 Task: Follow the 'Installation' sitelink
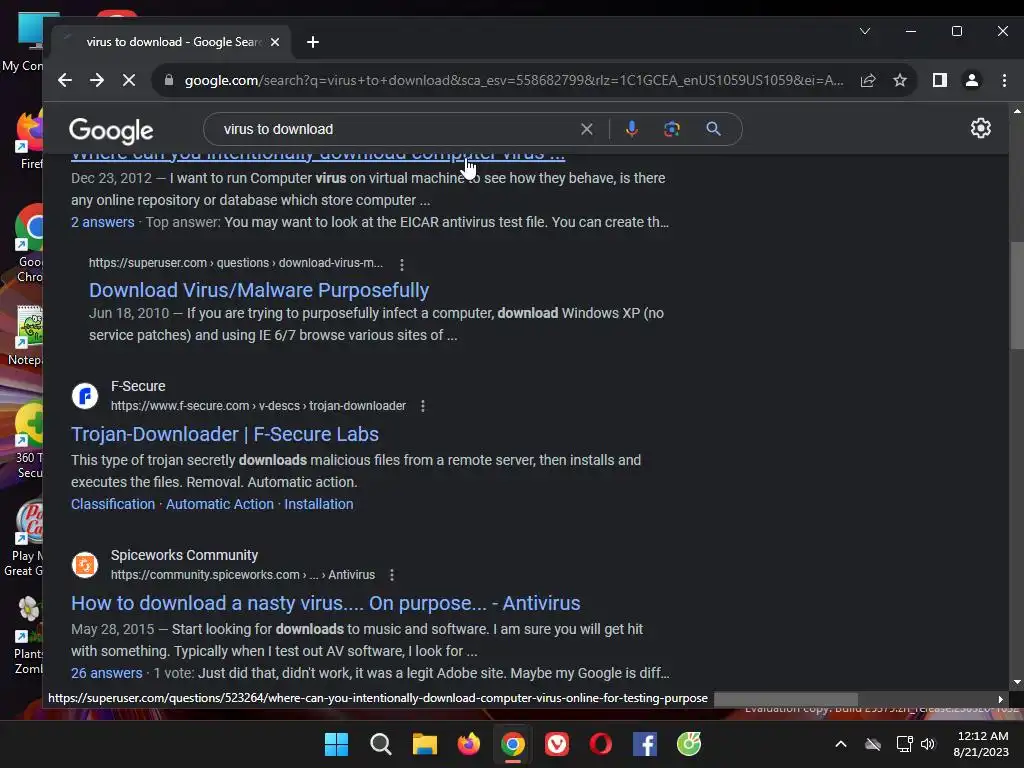[319, 504]
